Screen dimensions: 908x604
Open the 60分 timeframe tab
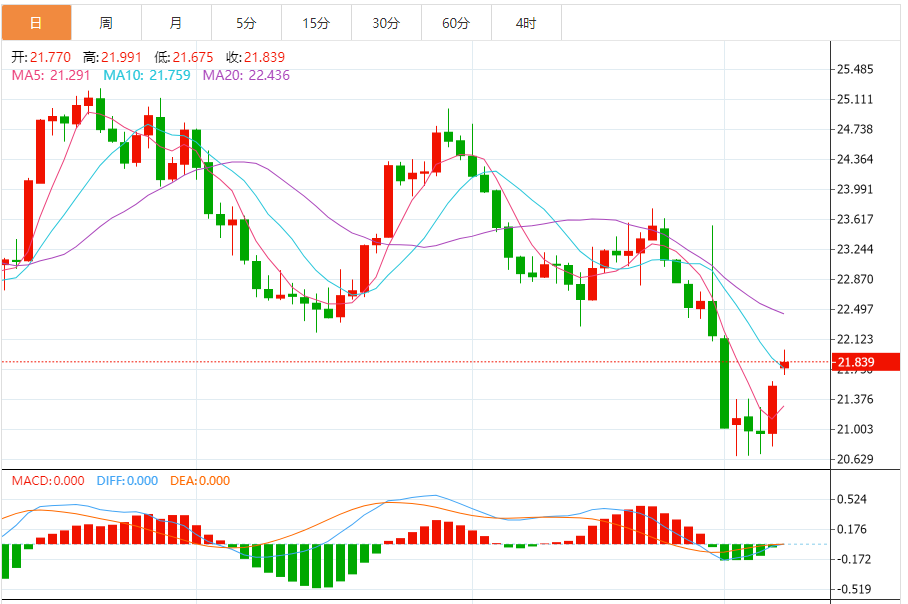456,23
